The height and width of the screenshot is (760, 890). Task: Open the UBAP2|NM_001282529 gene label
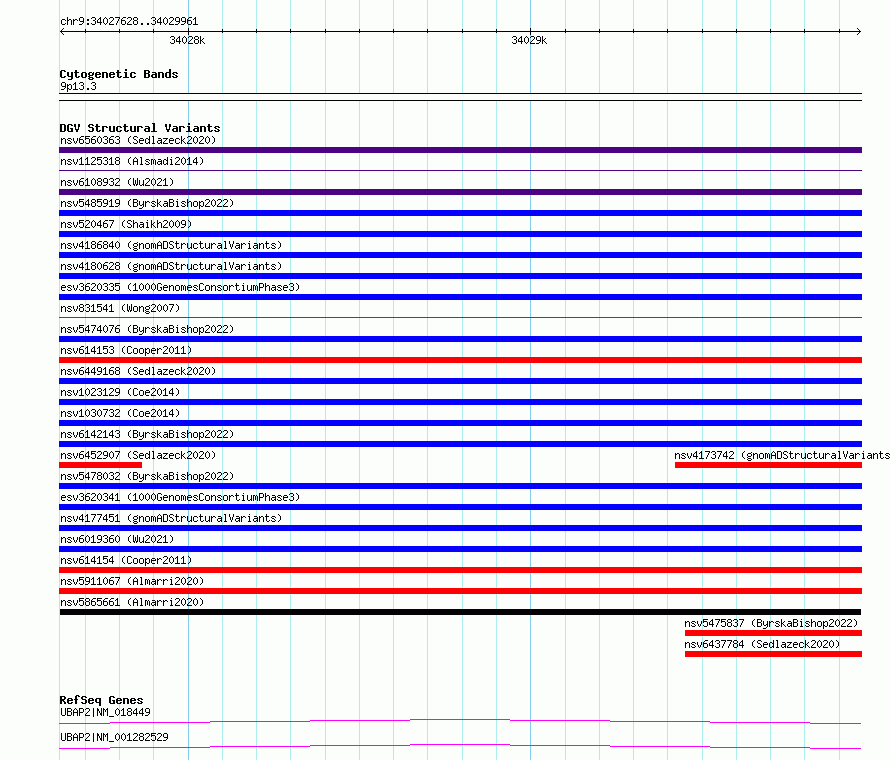click(114, 737)
